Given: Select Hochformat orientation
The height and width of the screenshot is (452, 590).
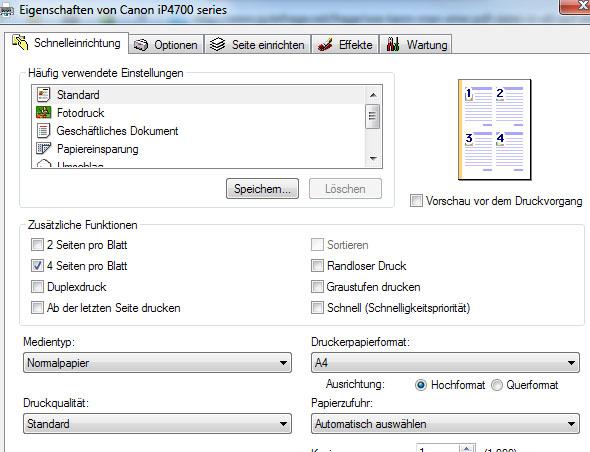Looking at the screenshot, I should point(421,385).
